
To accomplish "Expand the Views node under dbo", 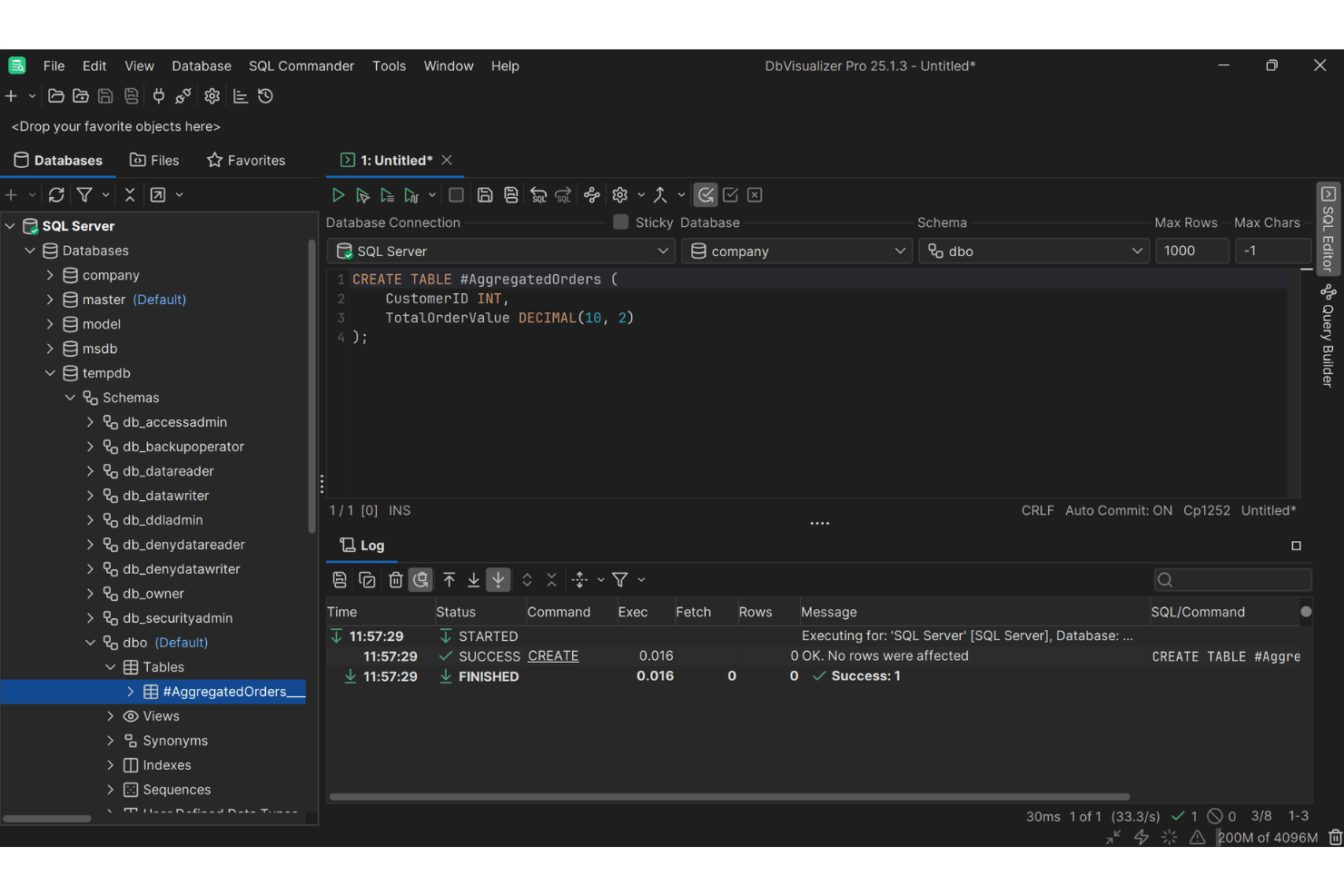I will 109,715.
